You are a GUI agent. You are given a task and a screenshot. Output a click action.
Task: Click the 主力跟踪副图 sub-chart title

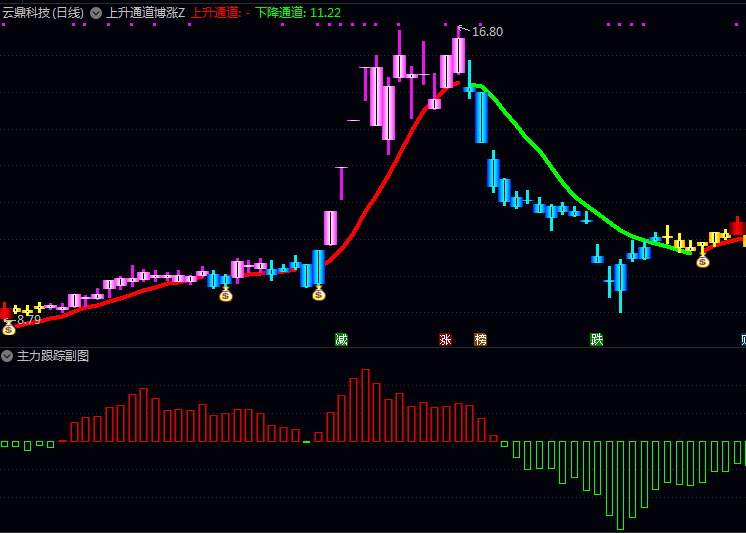(x=53, y=356)
